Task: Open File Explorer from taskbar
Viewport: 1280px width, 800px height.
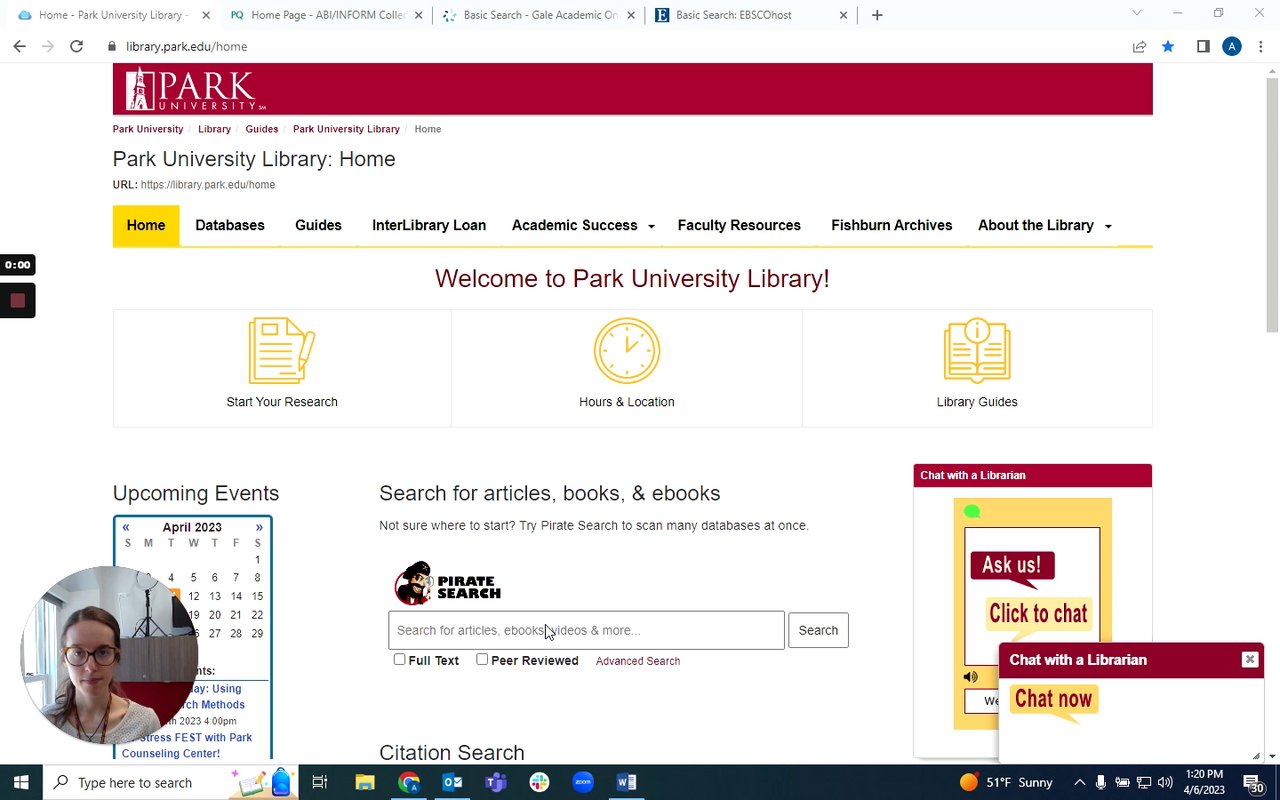Action: [364, 782]
